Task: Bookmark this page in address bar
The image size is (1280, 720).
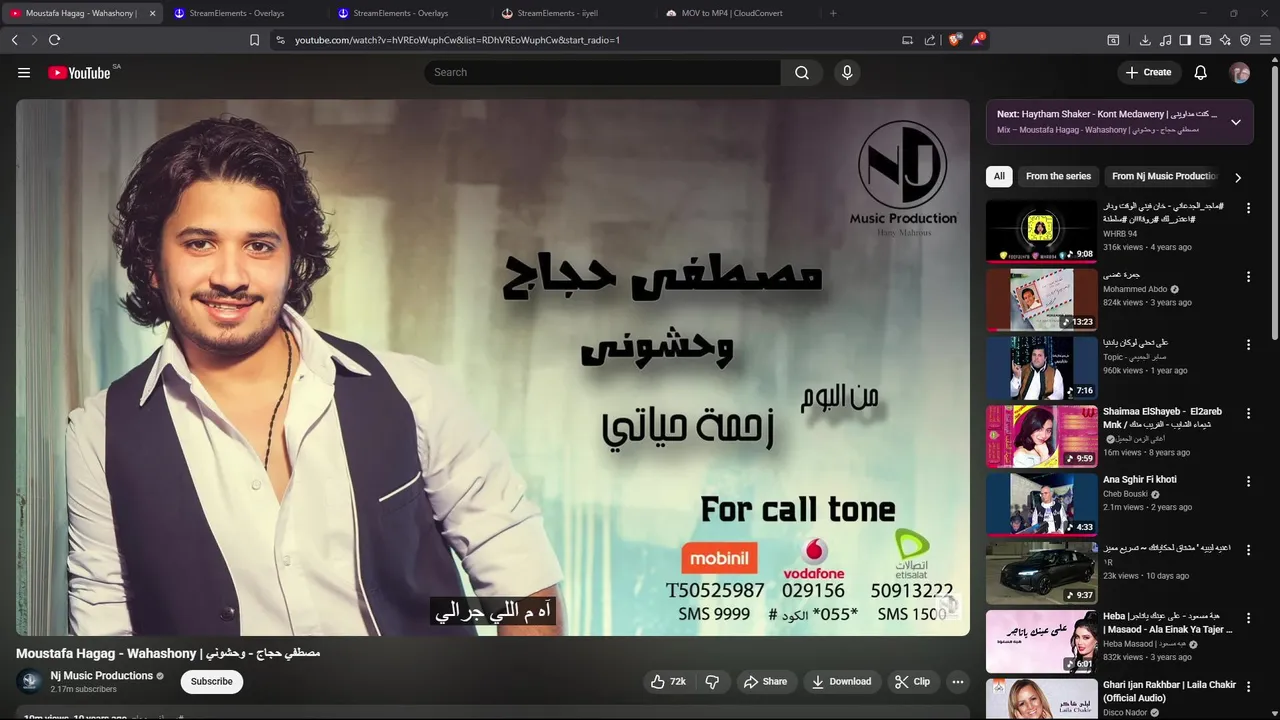Action: pos(254,40)
